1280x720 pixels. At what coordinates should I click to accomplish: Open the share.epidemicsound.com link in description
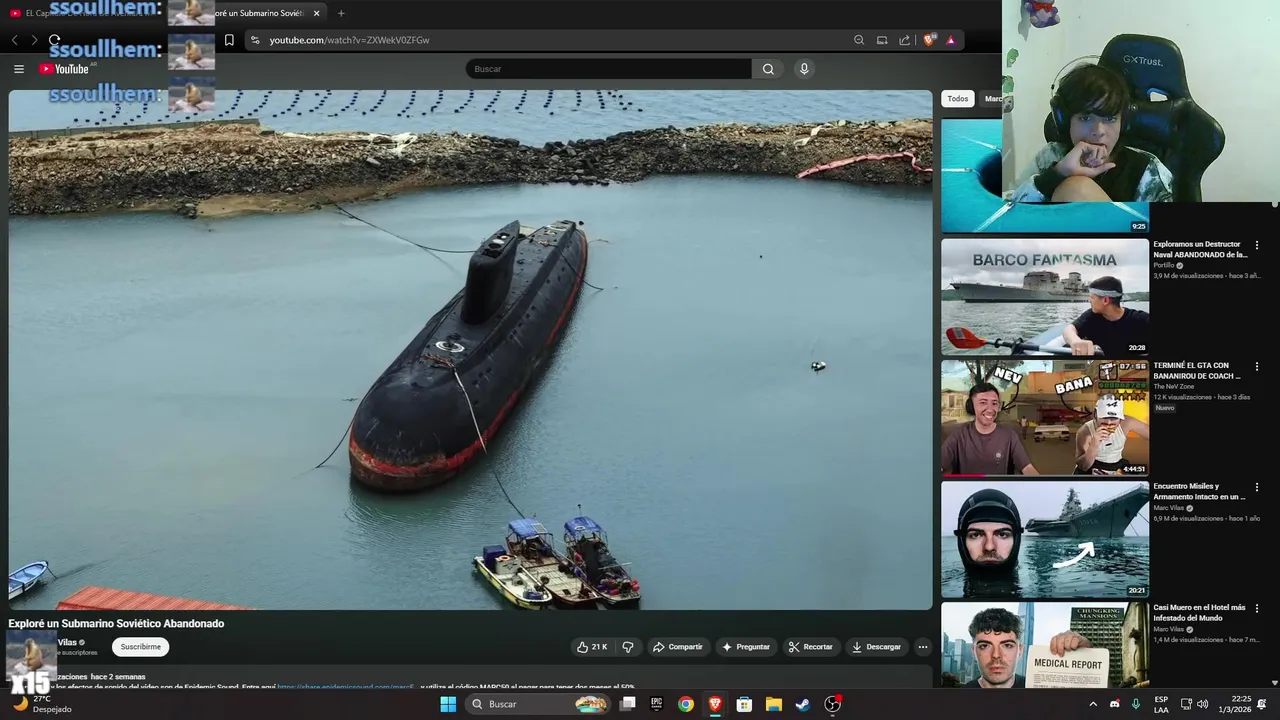coord(345,687)
